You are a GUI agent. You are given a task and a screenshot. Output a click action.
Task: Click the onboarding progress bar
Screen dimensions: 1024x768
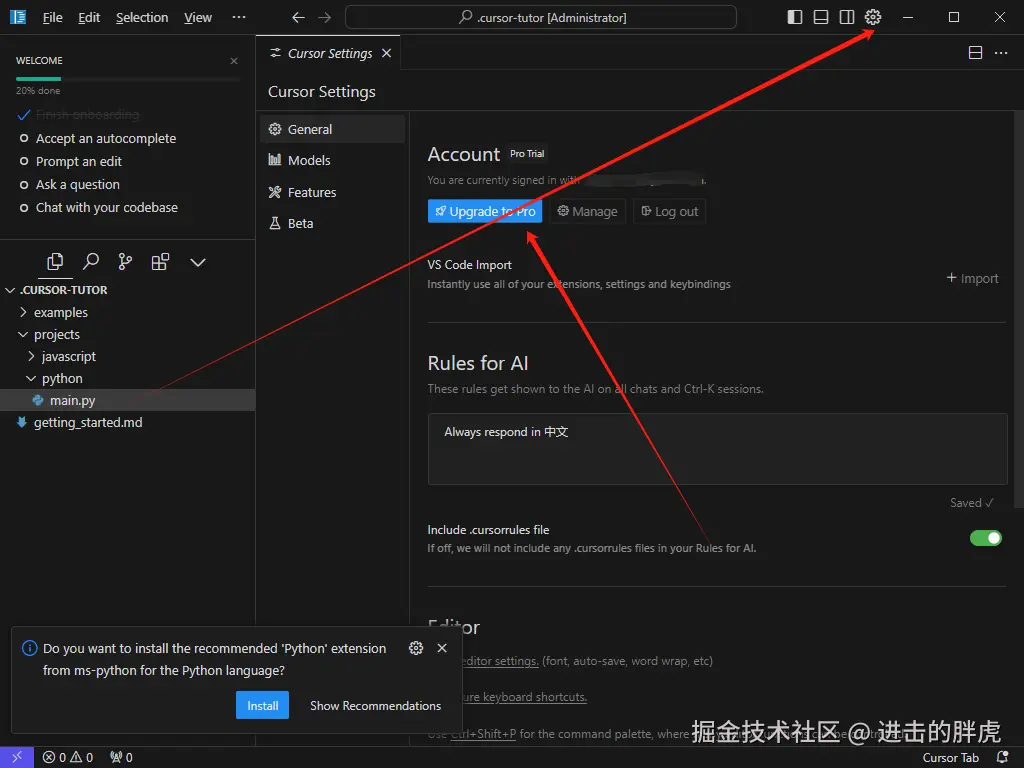coord(127,79)
